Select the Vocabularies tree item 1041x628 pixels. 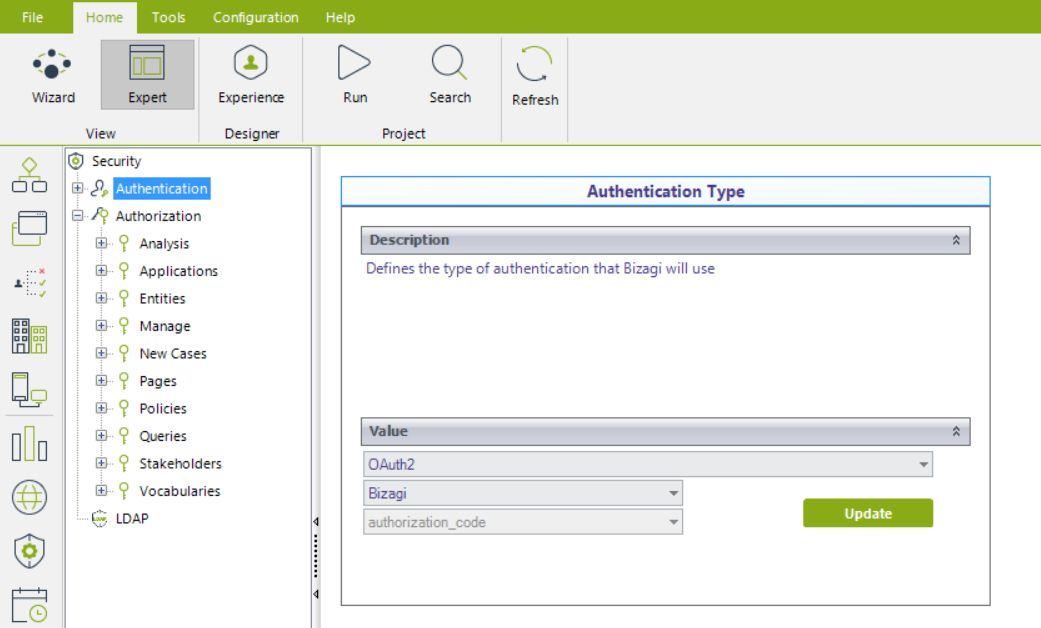(179, 491)
